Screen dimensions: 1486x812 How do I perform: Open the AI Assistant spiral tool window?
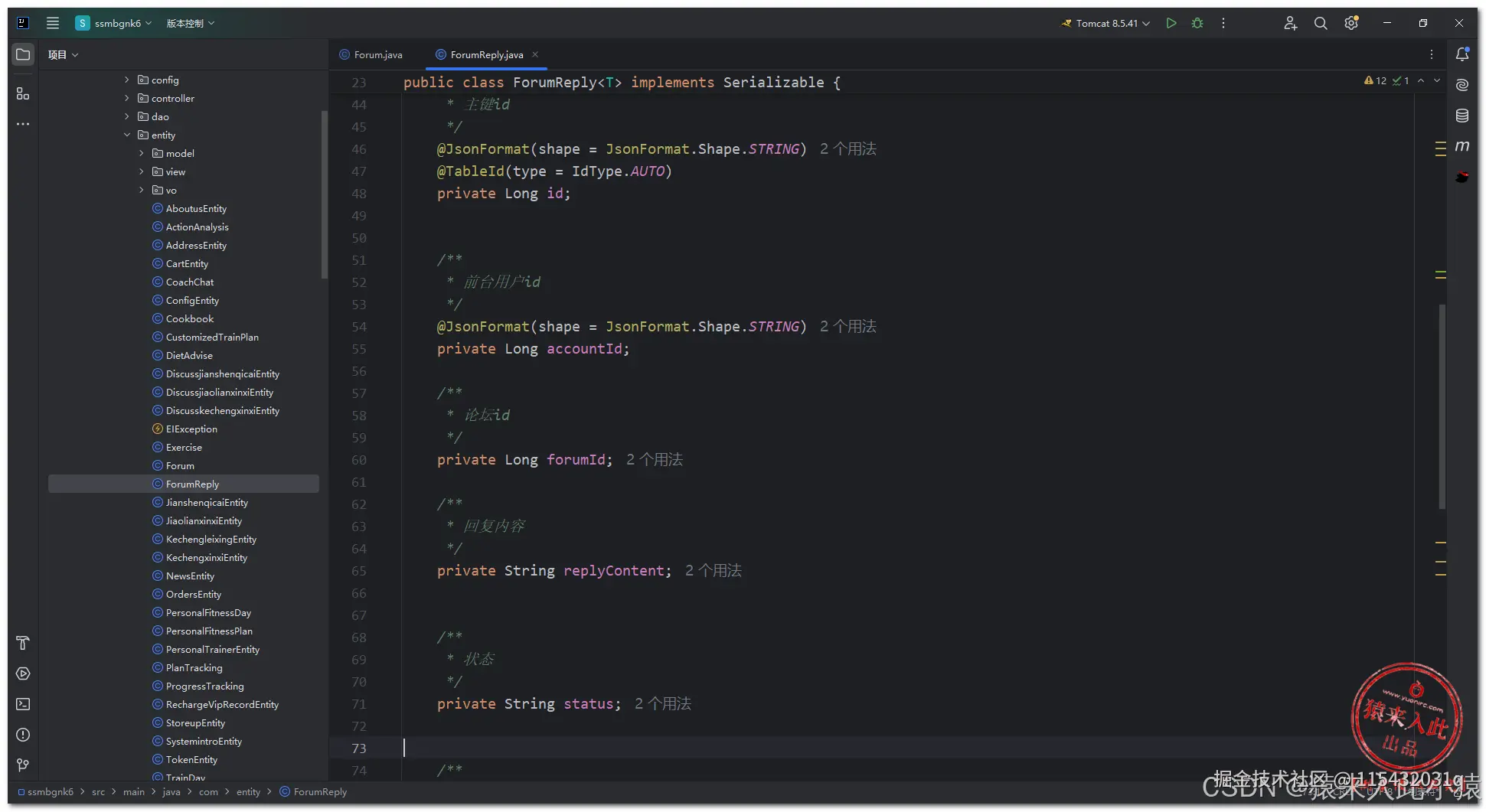pos(1462,85)
